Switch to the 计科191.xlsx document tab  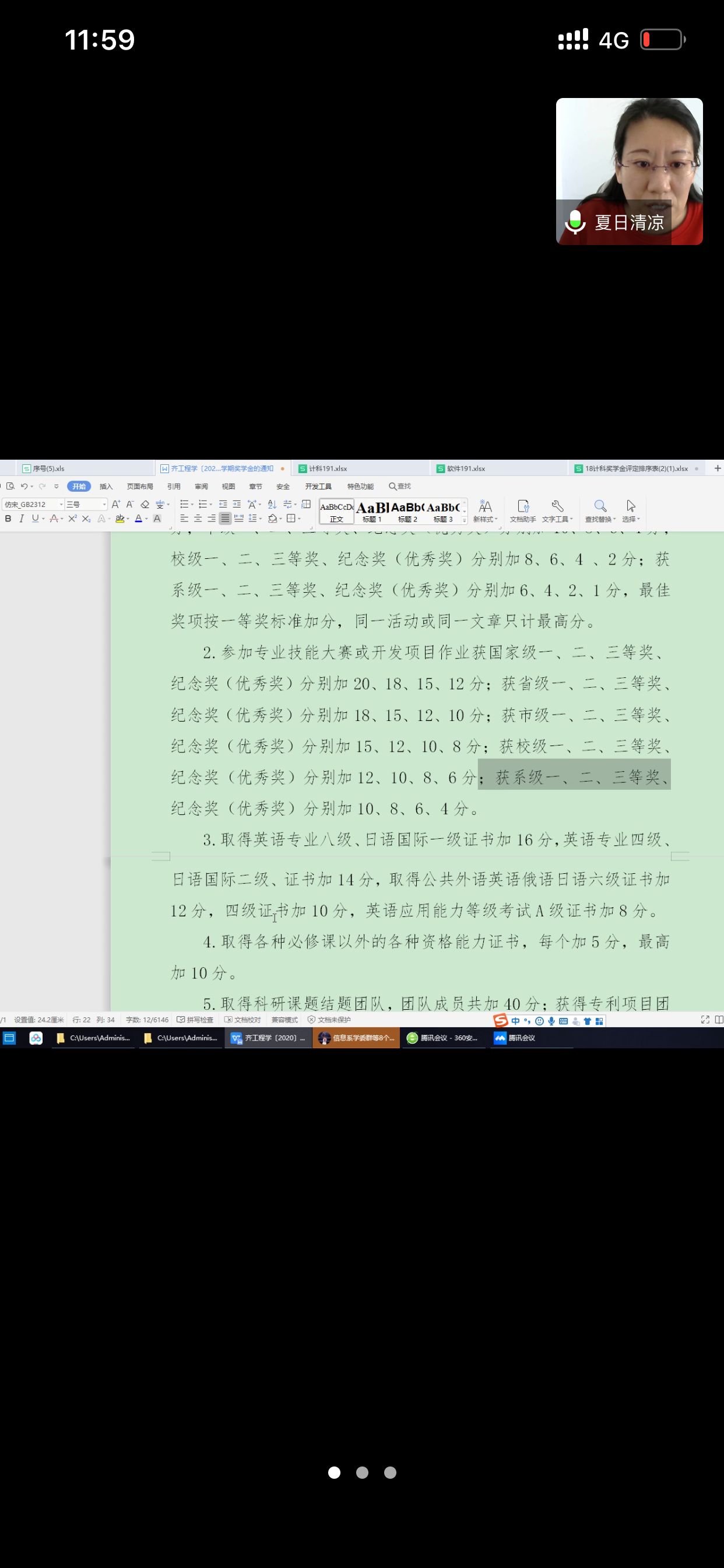tap(328, 468)
